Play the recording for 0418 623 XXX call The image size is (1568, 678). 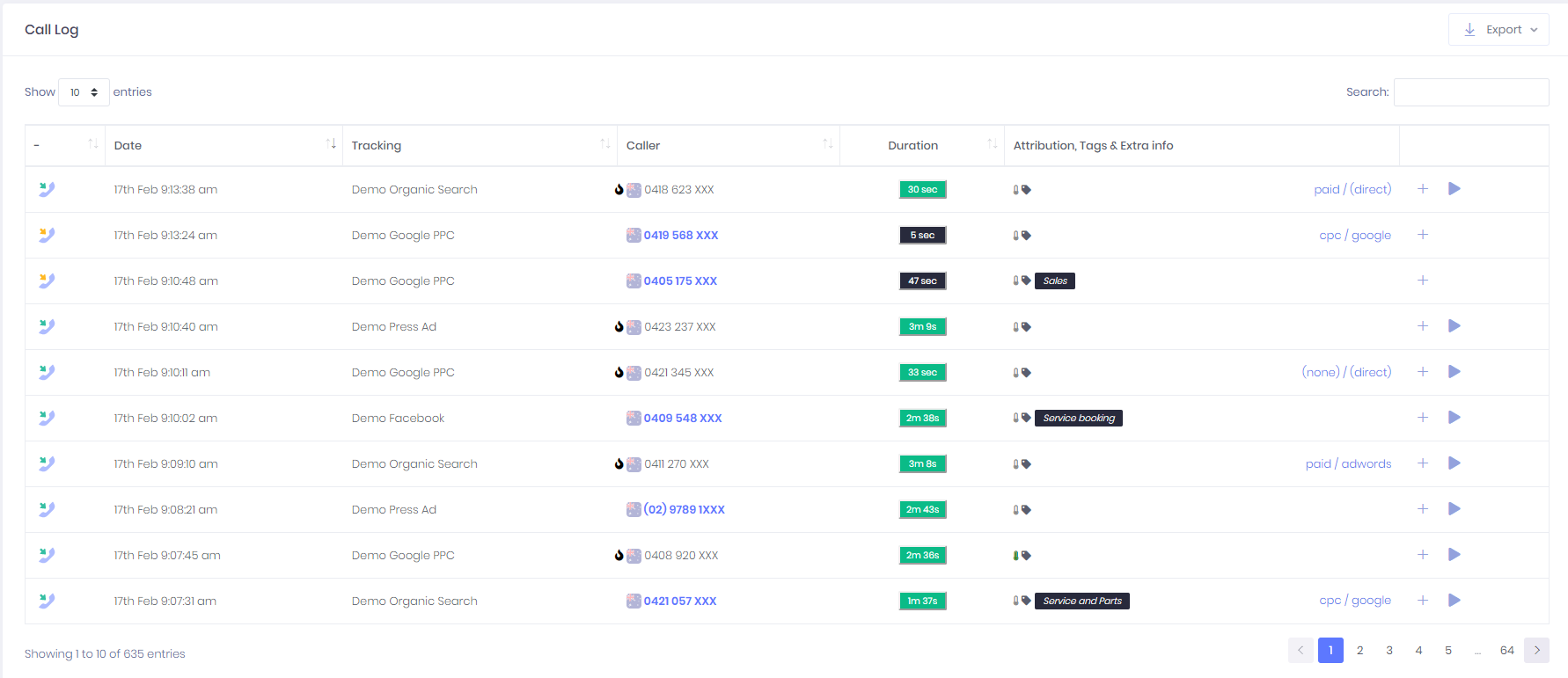click(x=1454, y=189)
